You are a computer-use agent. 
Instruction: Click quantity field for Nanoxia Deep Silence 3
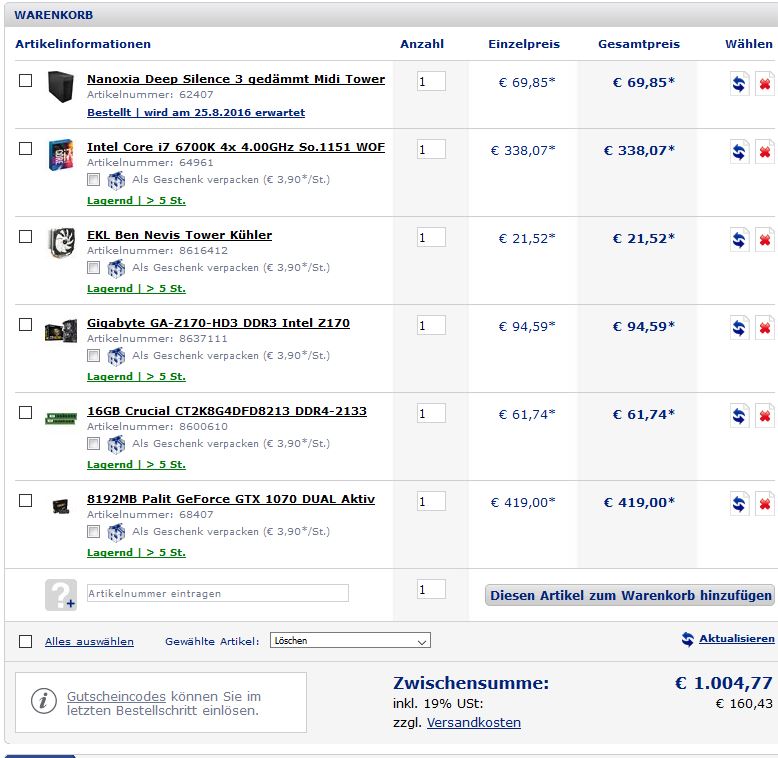tap(431, 81)
